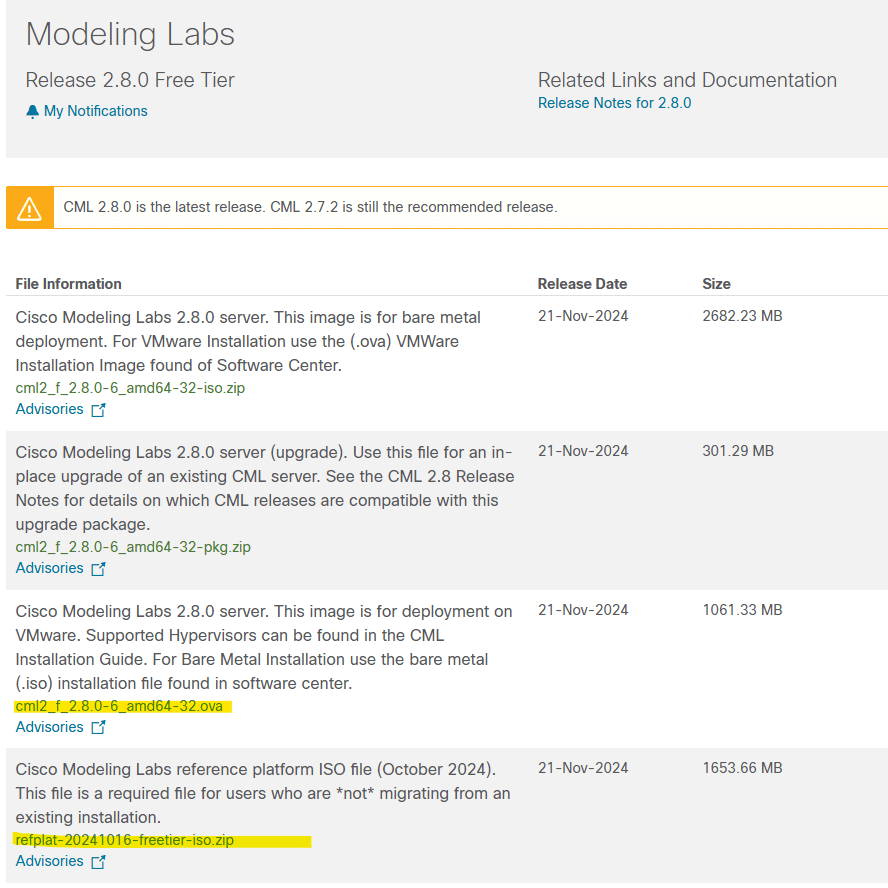Download cml2_f_2.8.0-6_amd64-32-iso.zip
This screenshot has width=888, height=888.
[130, 388]
